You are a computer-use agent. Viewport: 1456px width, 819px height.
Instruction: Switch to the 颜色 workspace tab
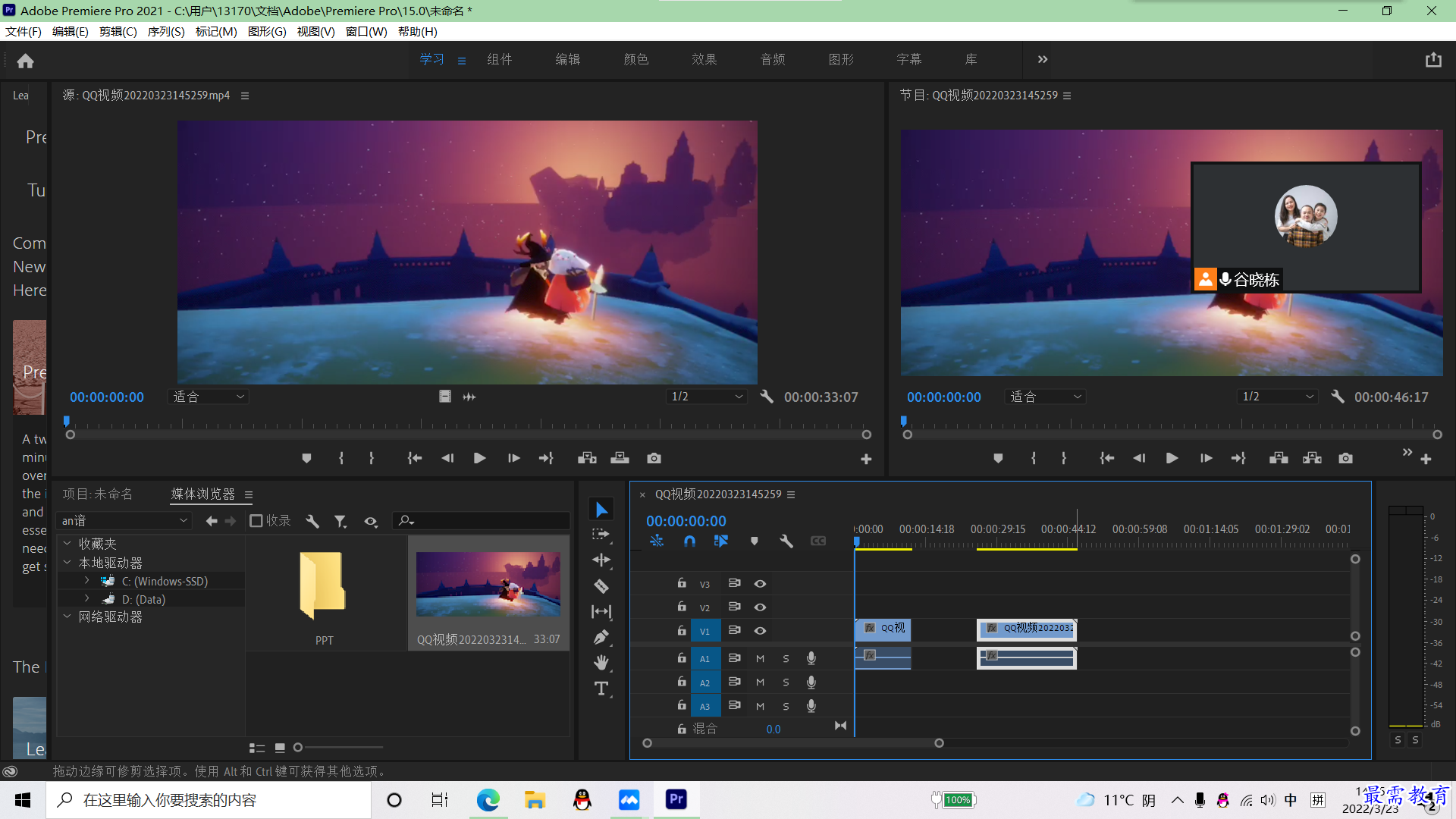click(x=635, y=59)
